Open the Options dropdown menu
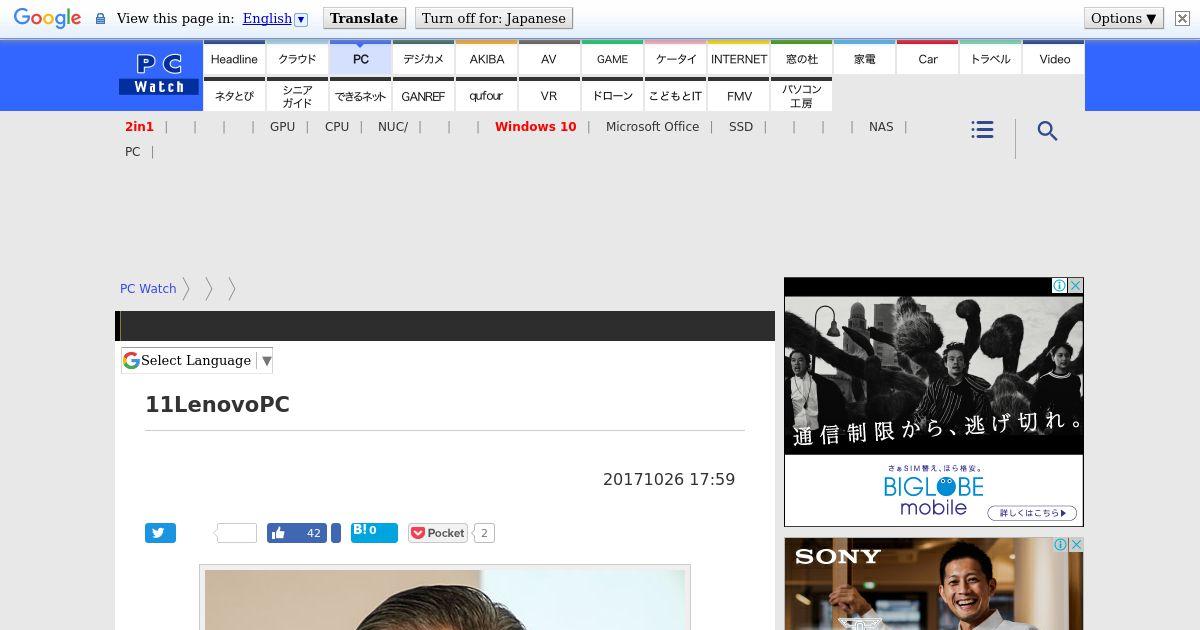This screenshot has height=630, width=1200. coord(1123,18)
